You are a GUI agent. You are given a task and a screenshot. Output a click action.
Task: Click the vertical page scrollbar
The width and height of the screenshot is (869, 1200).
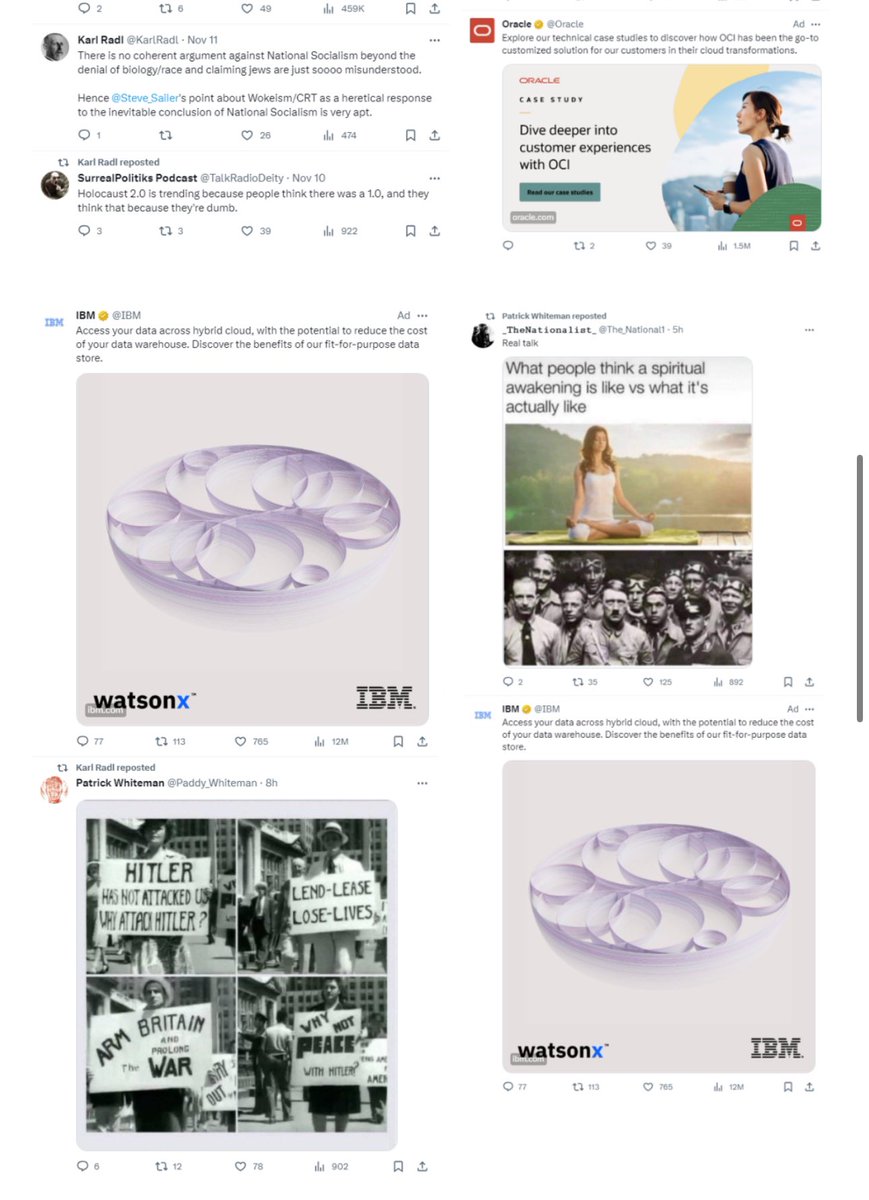859,588
